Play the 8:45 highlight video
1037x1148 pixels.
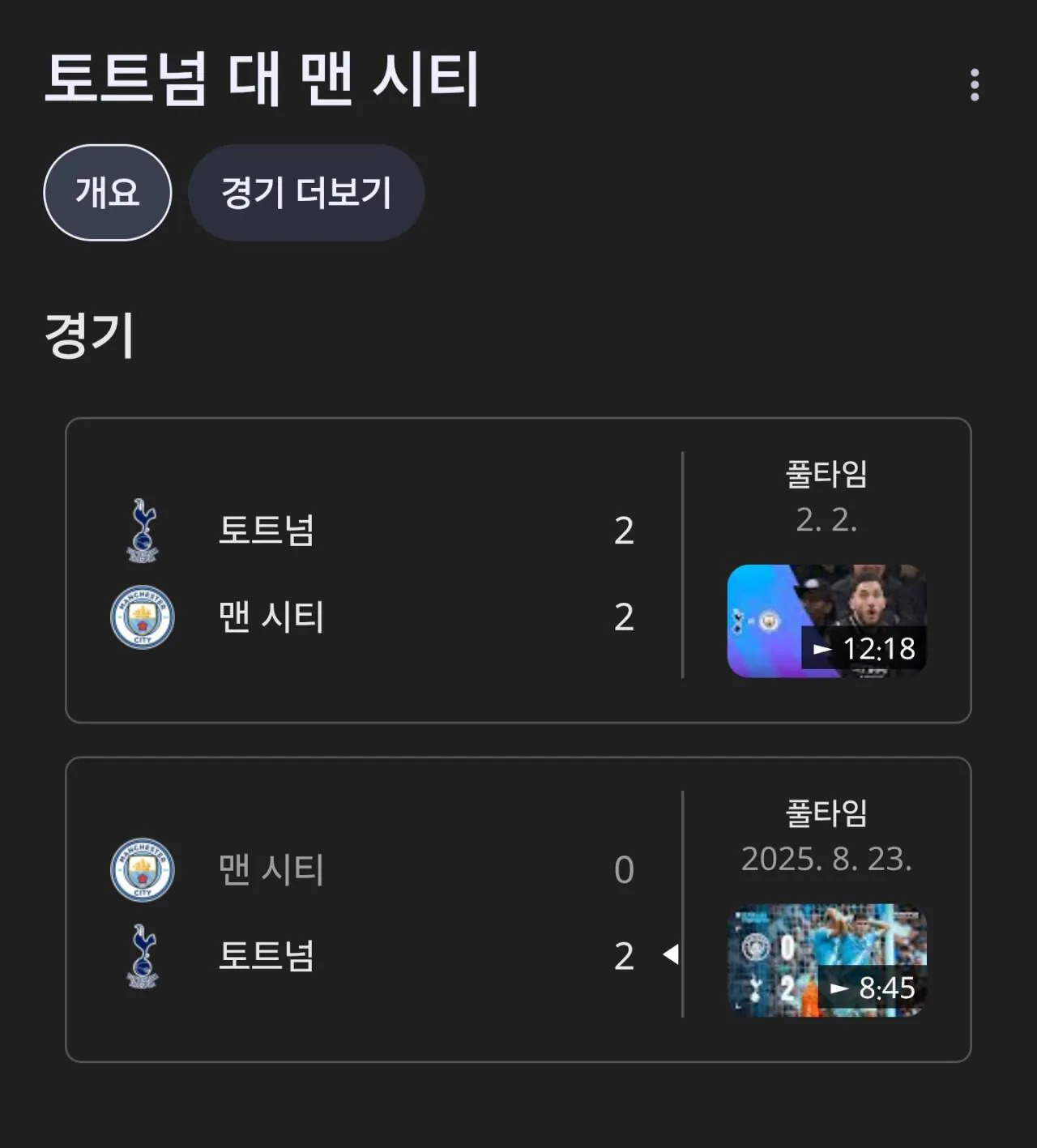(826, 960)
